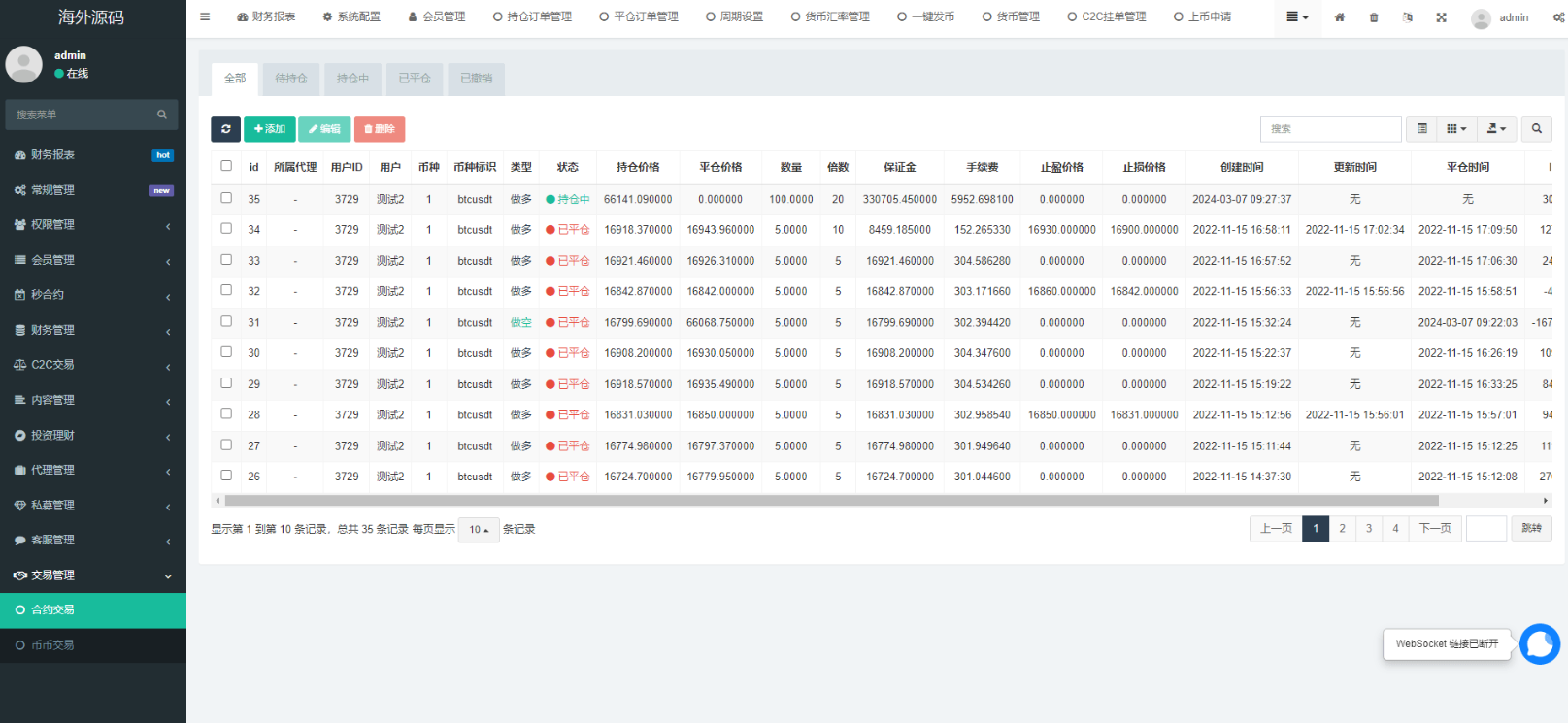The image size is (1568, 723).
Task: Open the export data dropdown
Action: [x=1496, y=129]
